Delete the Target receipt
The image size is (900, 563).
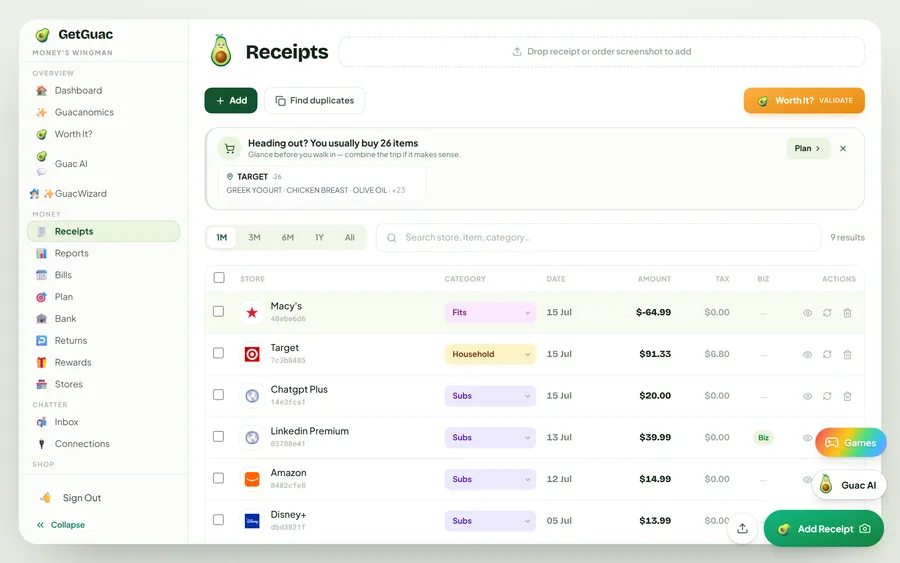[847, 355]
